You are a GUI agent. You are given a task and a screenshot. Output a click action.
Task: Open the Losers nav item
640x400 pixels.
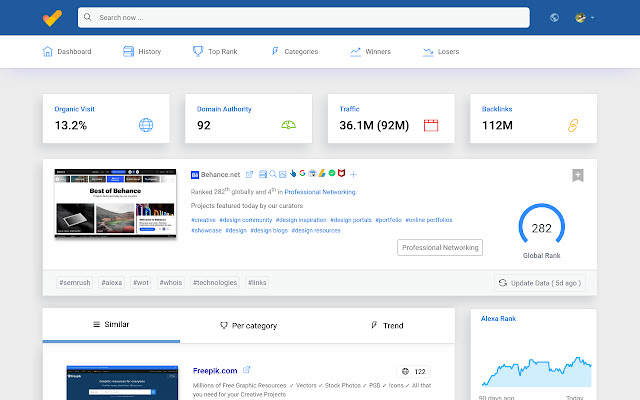click(x=441, y=51)
